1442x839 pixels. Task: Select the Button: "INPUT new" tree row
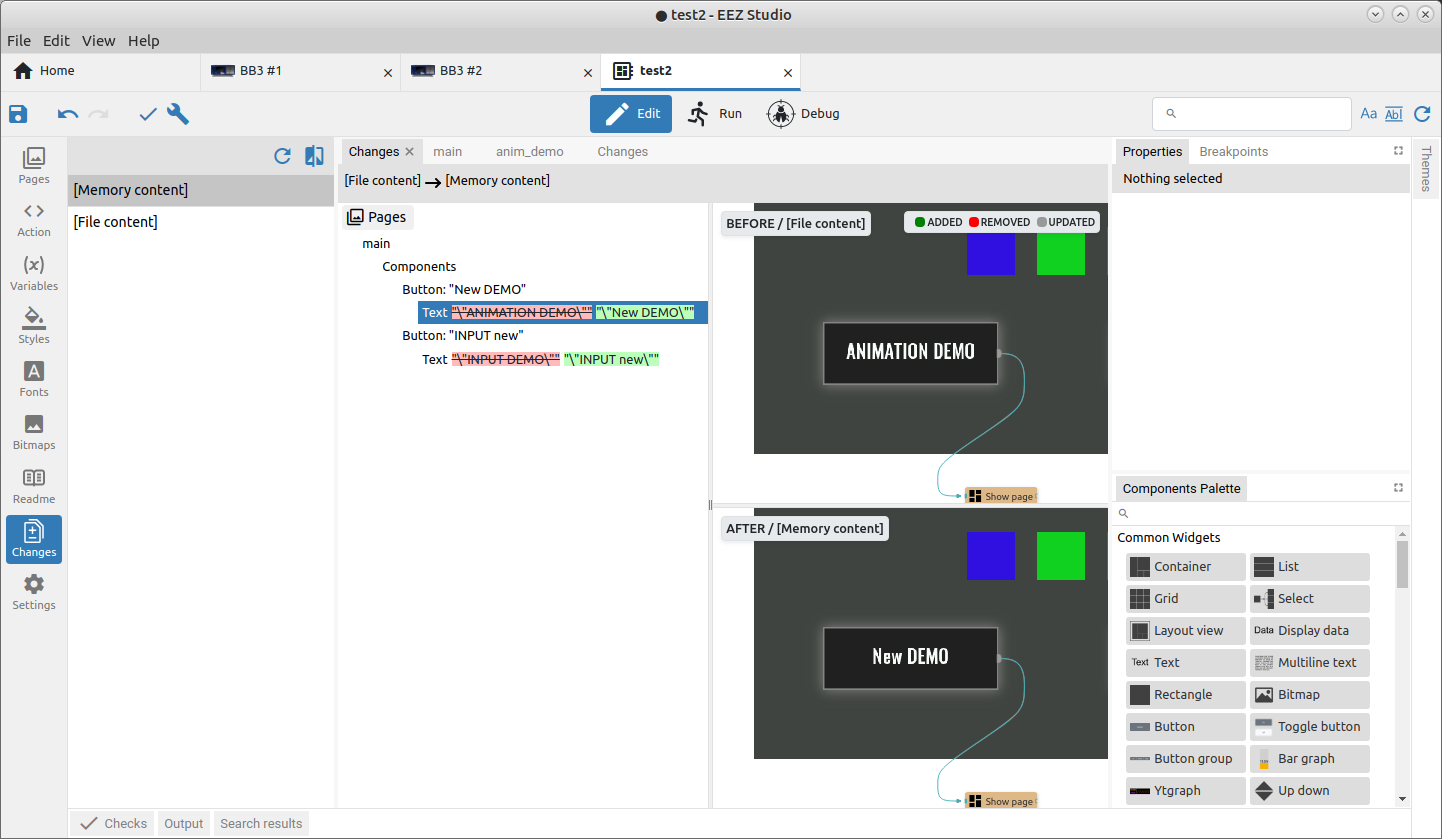pos(463,336)
